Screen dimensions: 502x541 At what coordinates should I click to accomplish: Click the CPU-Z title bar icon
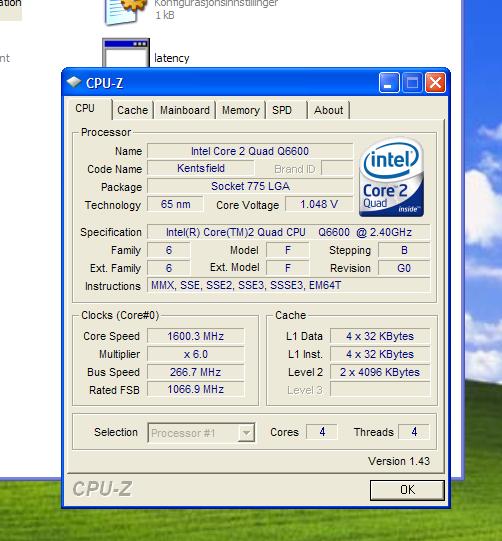tap(74, 82)
